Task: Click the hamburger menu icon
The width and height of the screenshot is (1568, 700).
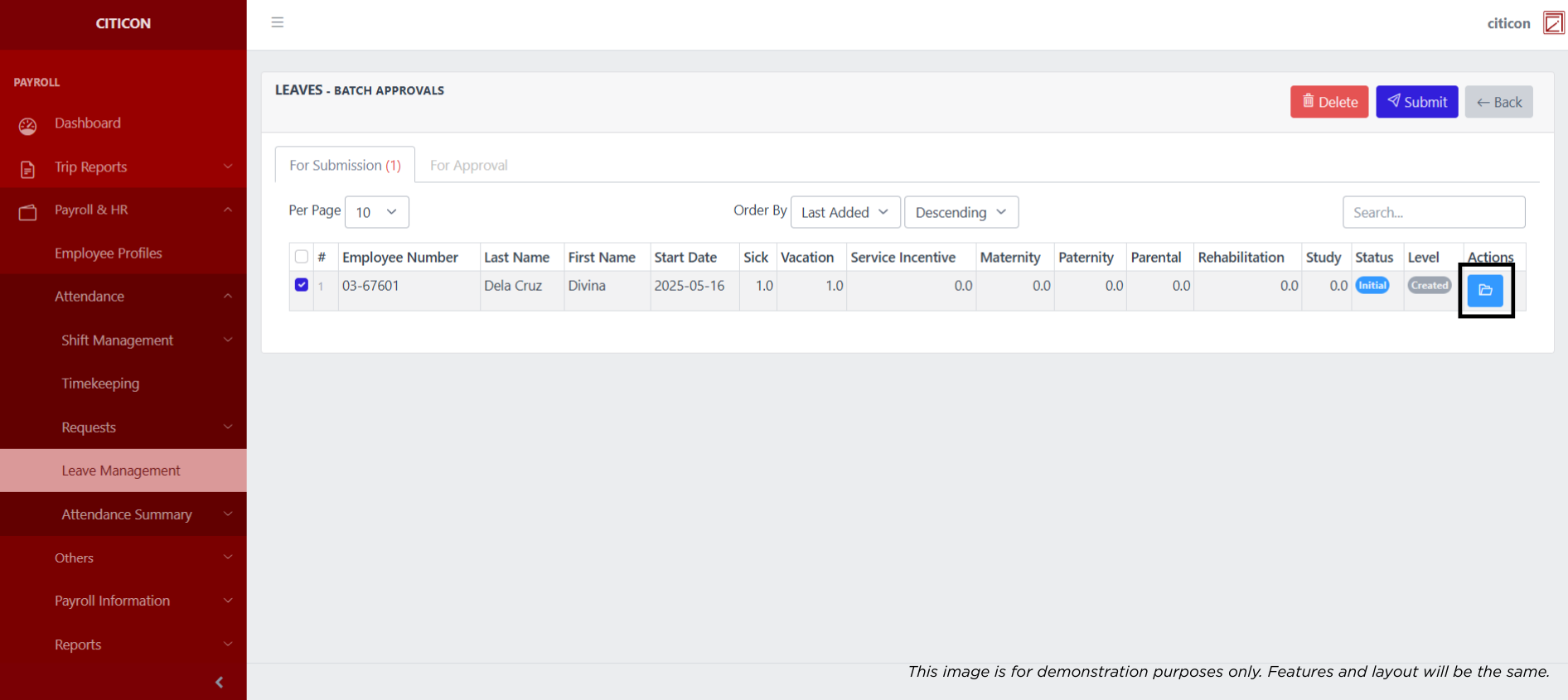Action: click(278, 22)
